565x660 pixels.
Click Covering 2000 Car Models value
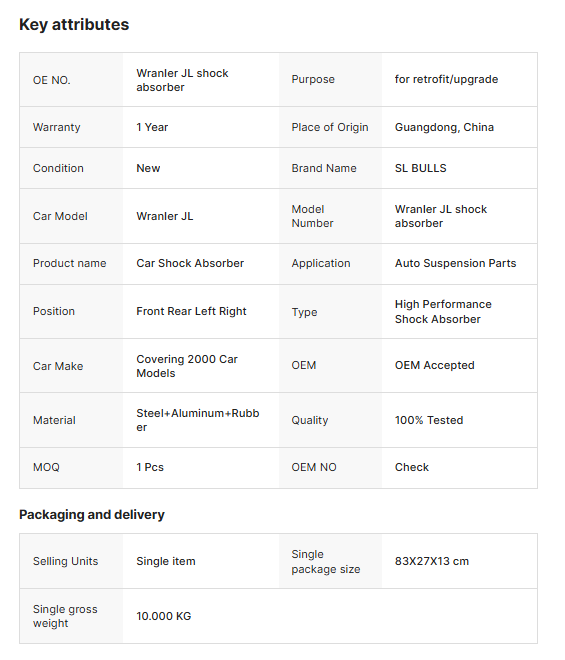187,366
